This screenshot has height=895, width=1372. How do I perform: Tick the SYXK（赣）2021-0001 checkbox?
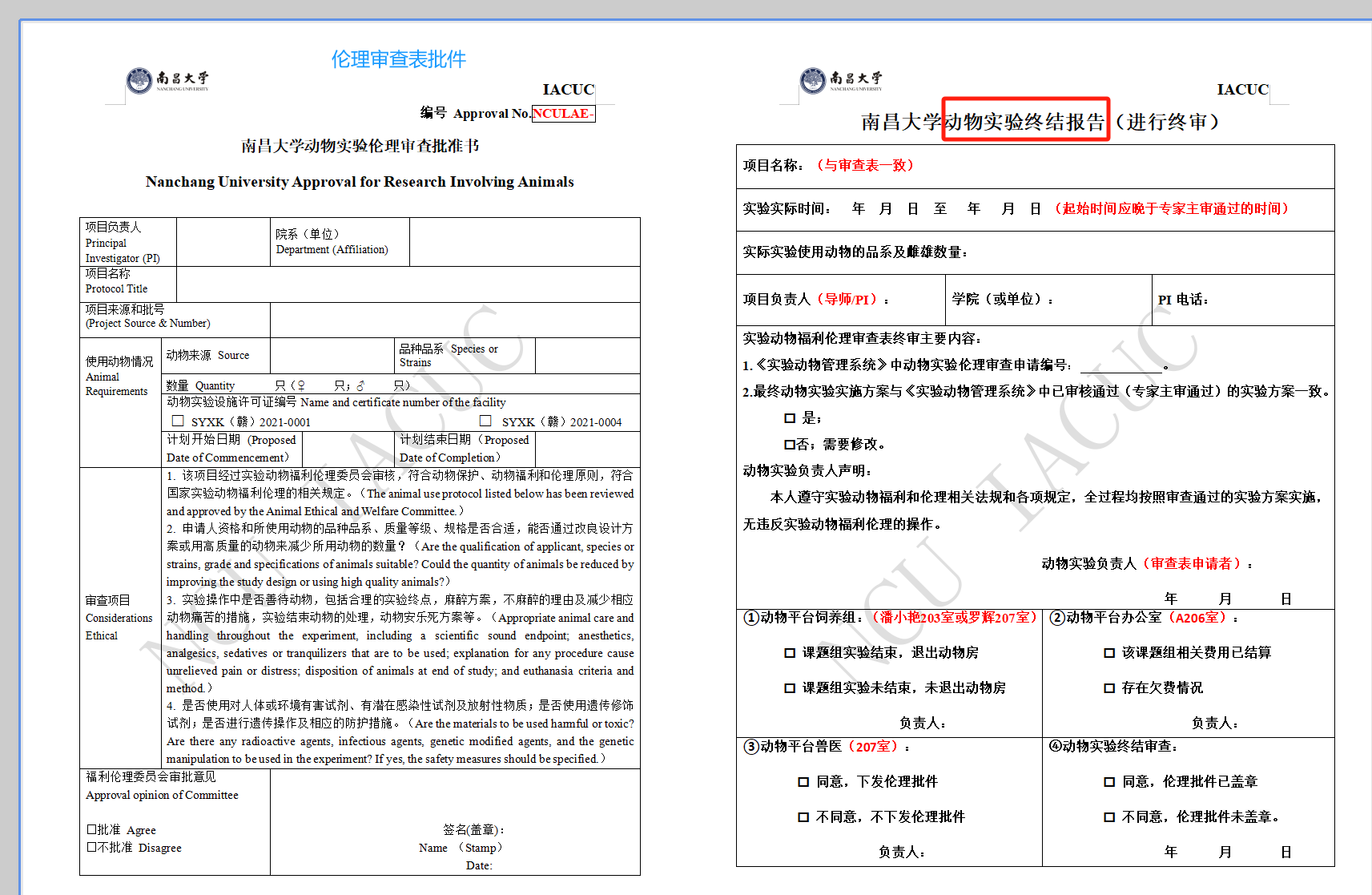click(x=178, y=421)
